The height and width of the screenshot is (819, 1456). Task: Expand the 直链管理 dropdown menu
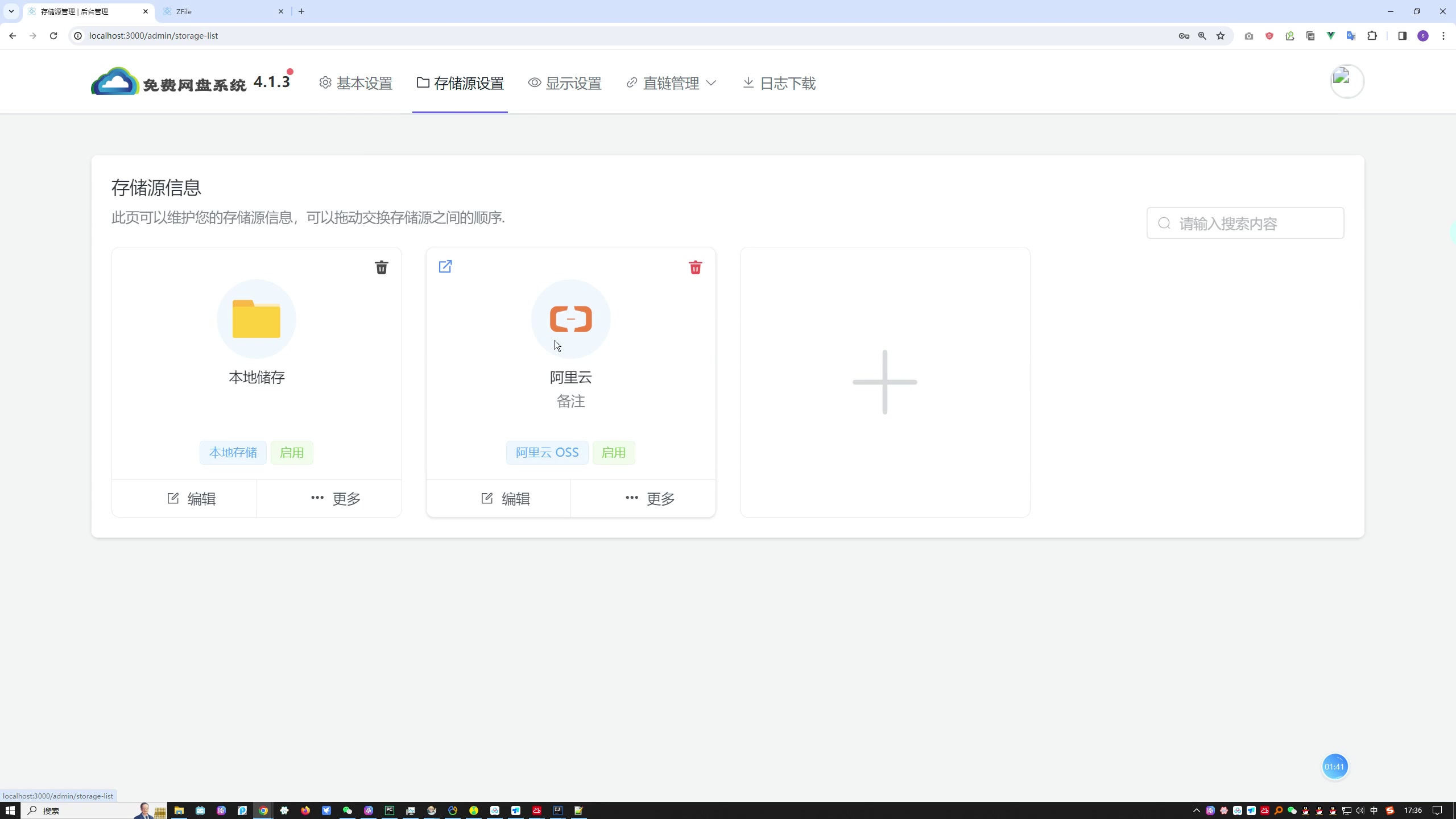[671, 83]
